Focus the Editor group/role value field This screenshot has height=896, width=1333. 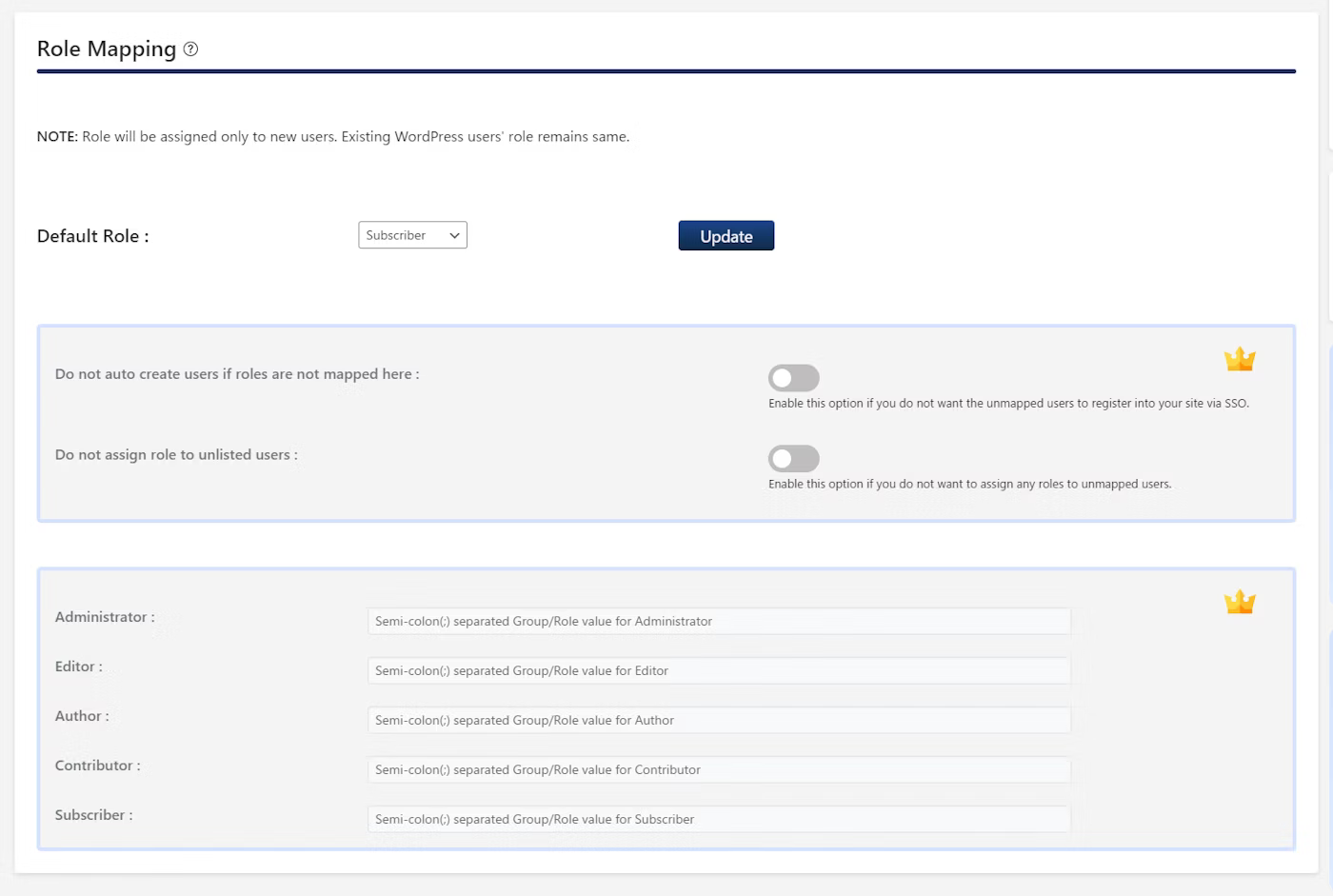(719, 670)
